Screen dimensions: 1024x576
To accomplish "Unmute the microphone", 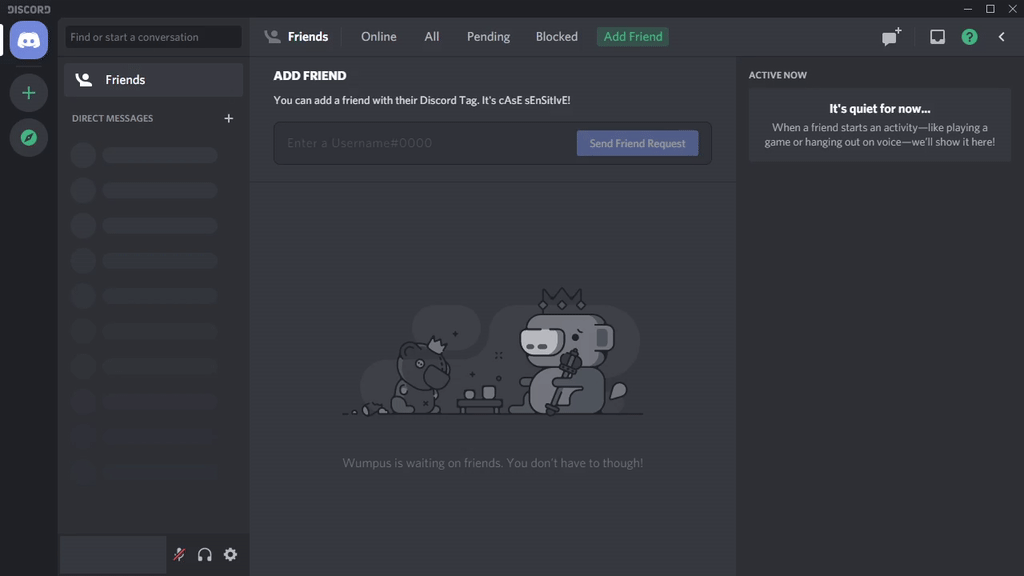I will (x=179, y=554).
